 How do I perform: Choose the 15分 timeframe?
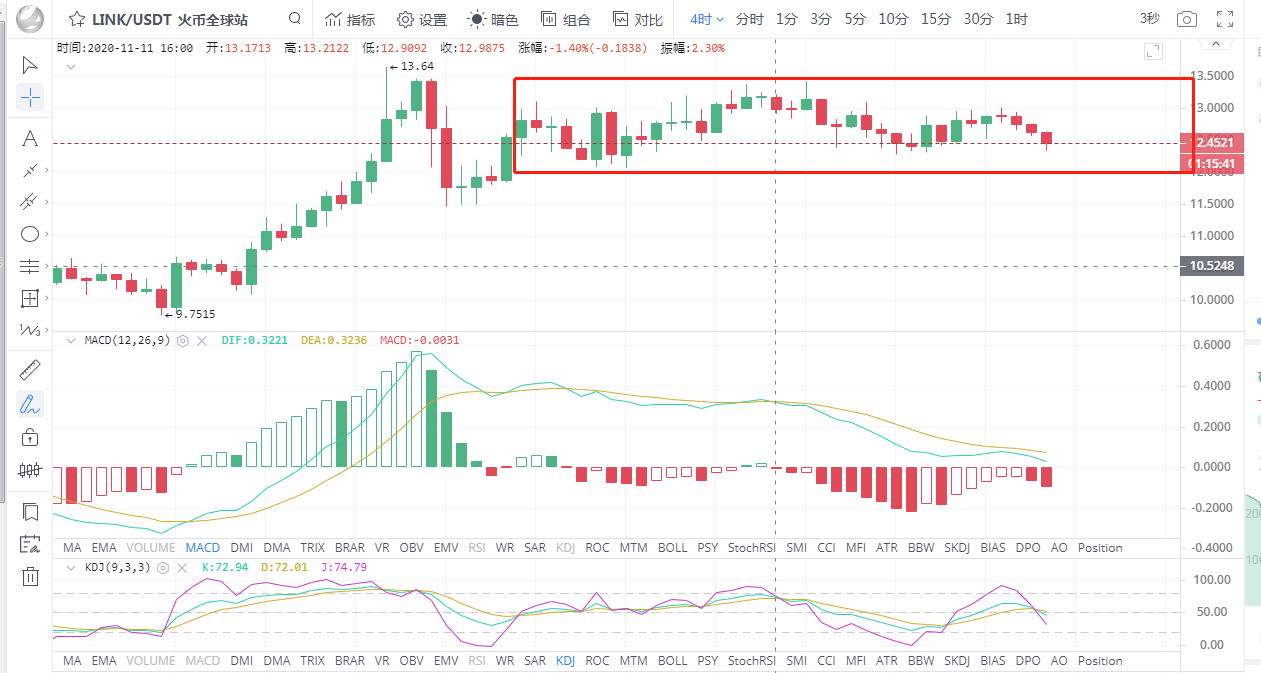click(935, 19)
